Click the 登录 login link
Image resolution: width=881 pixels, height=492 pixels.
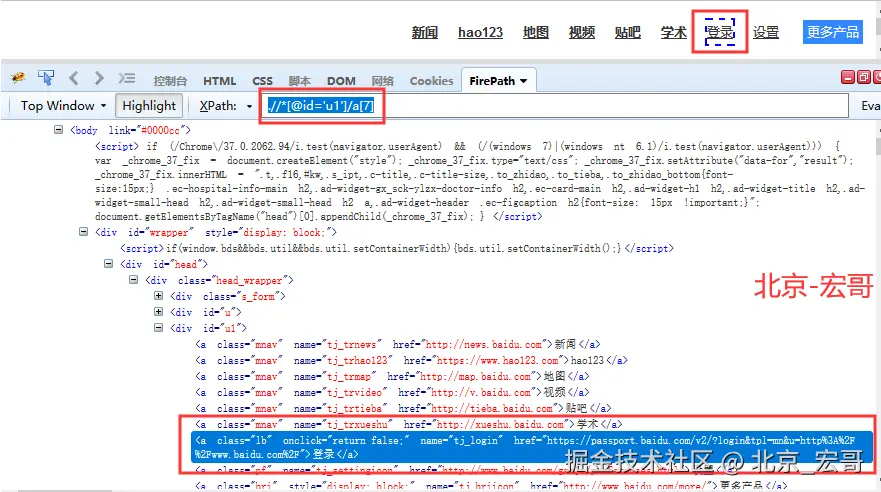[x=720, y=33]
